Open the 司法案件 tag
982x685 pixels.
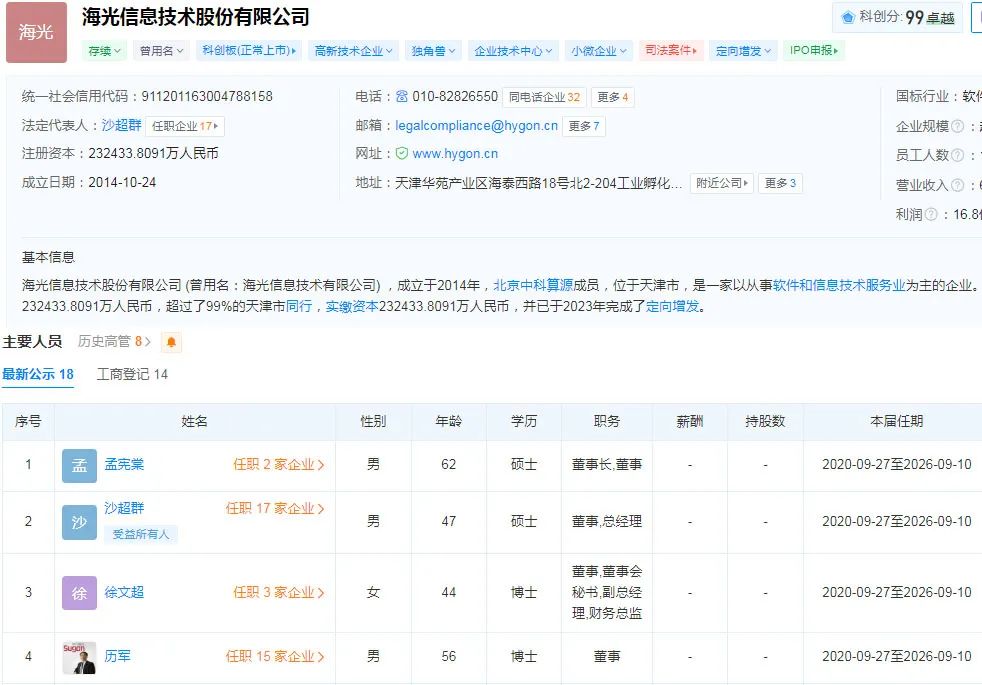[671, 51]
